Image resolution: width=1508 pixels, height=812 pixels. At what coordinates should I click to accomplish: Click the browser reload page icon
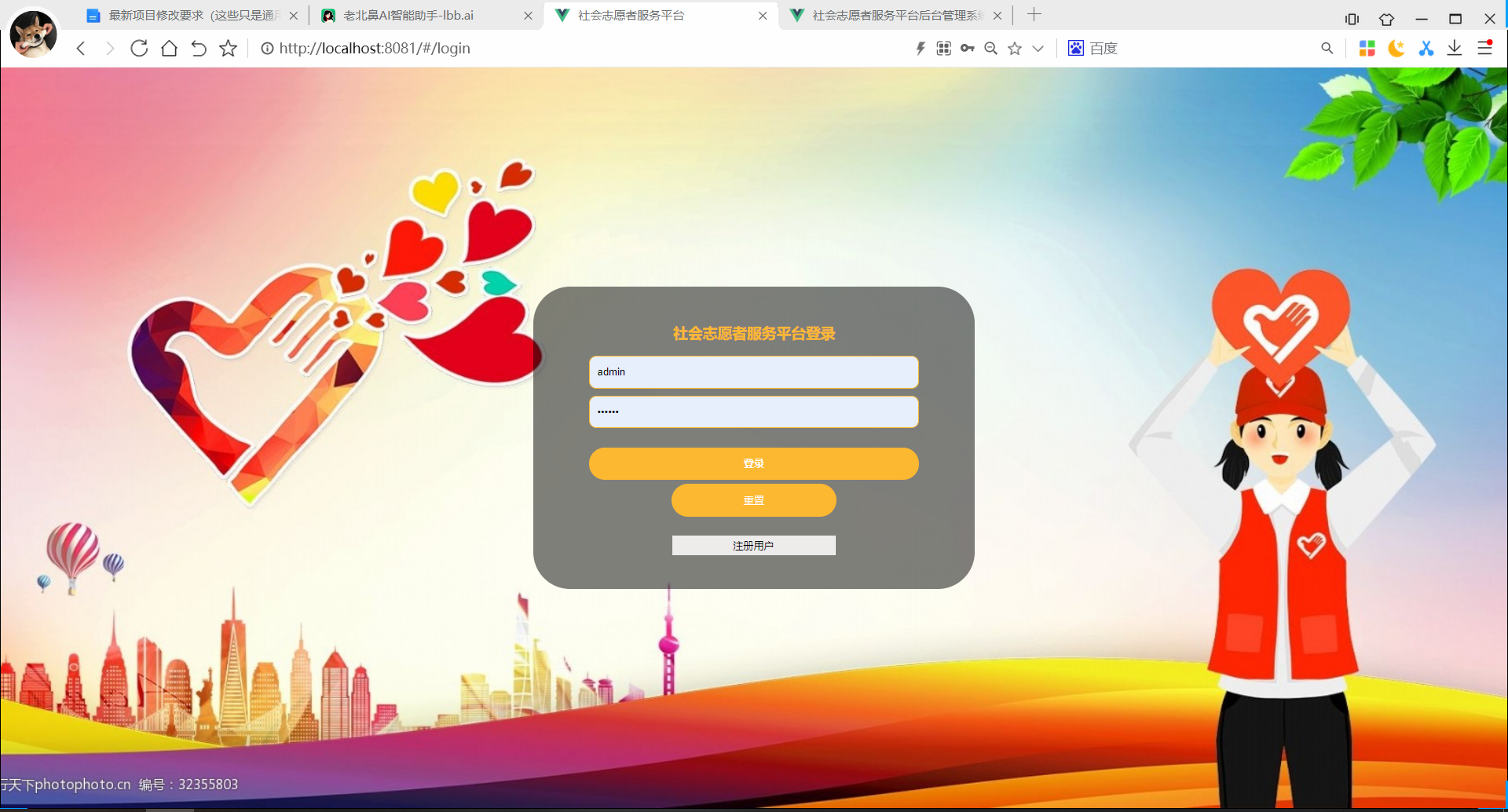(x=139, y=49)
